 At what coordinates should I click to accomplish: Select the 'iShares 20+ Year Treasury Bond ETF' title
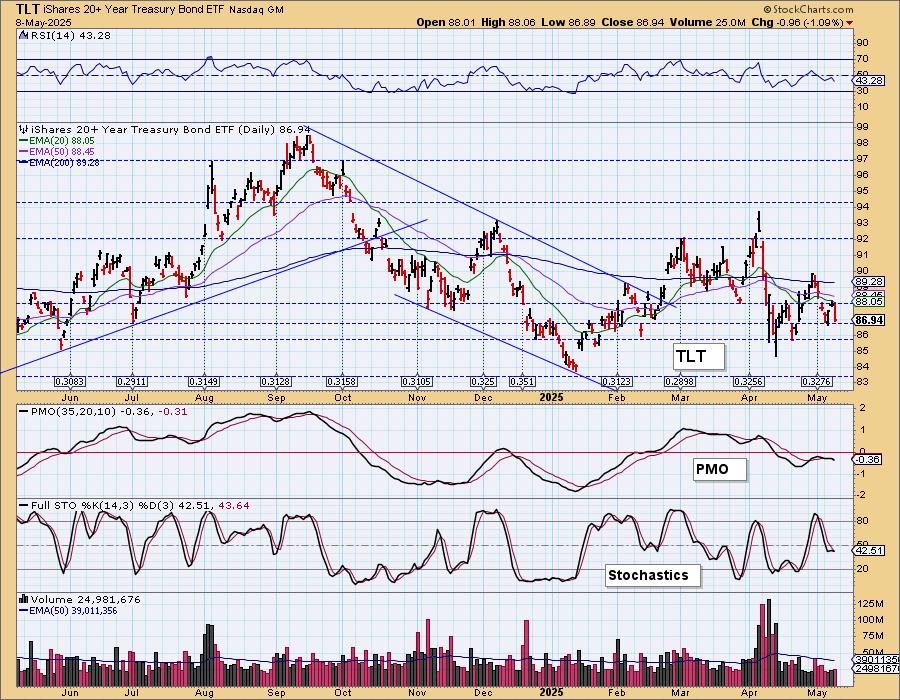tap(135, 10)
